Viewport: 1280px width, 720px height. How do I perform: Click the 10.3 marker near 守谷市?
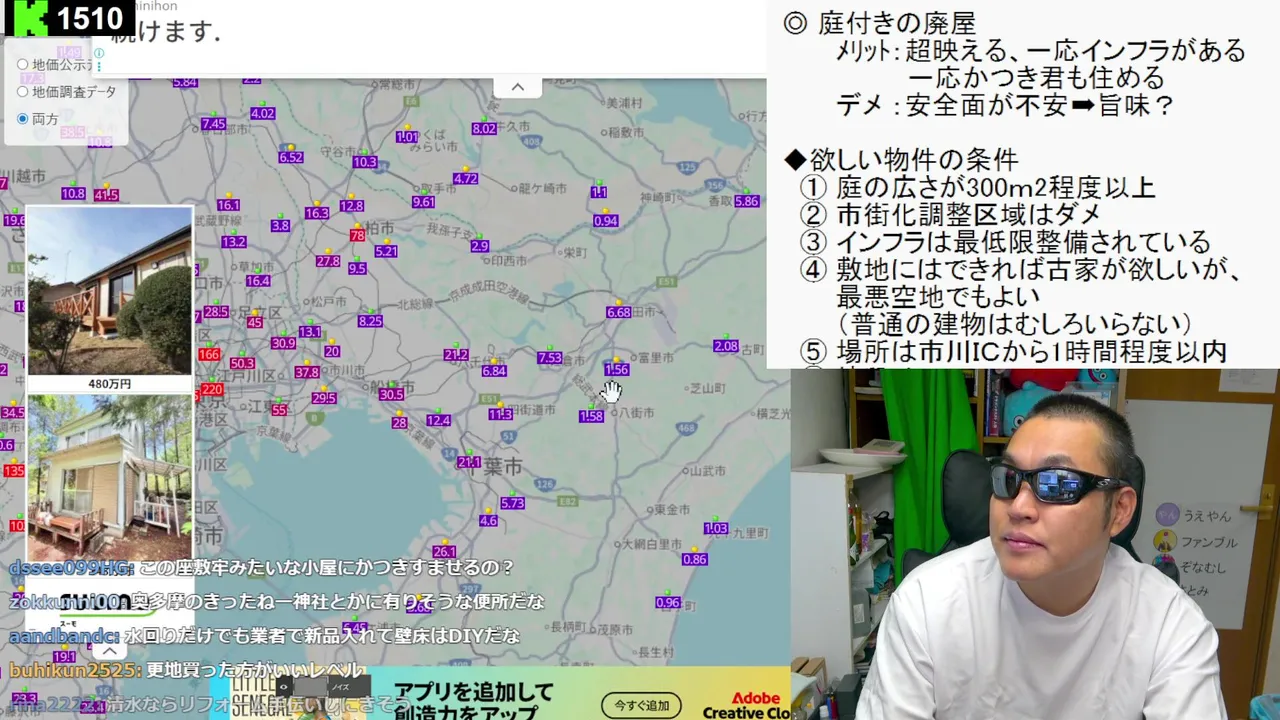tap(365, 162)
